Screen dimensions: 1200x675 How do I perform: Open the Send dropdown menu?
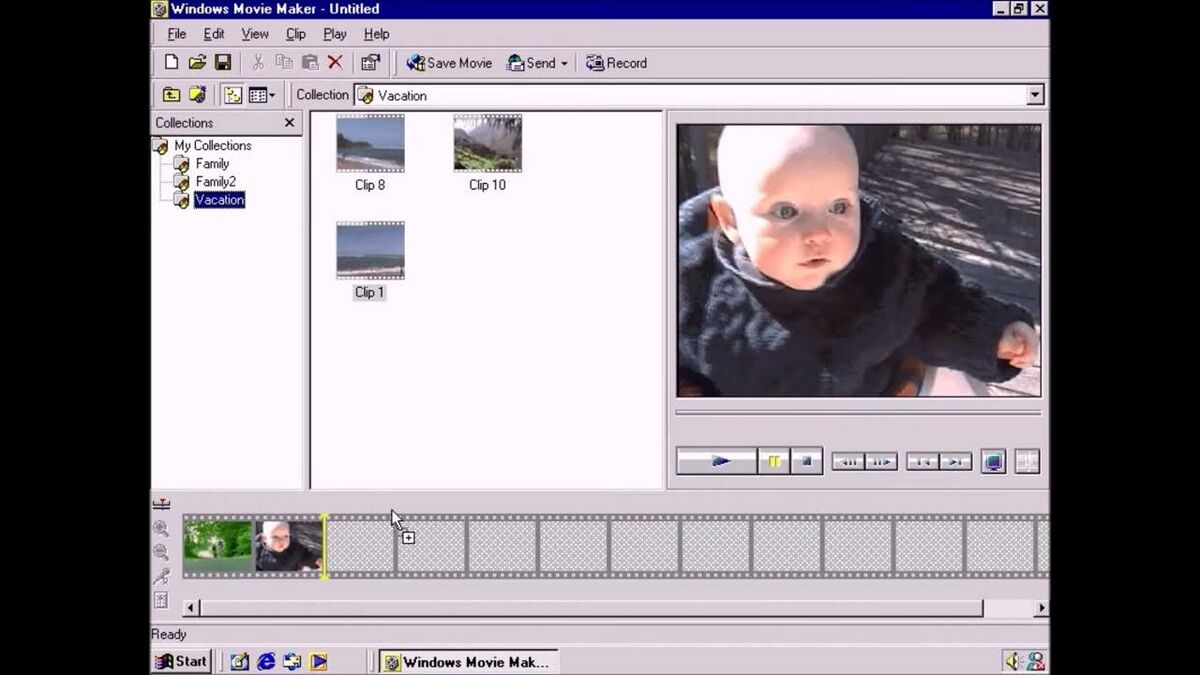[563, 64]
